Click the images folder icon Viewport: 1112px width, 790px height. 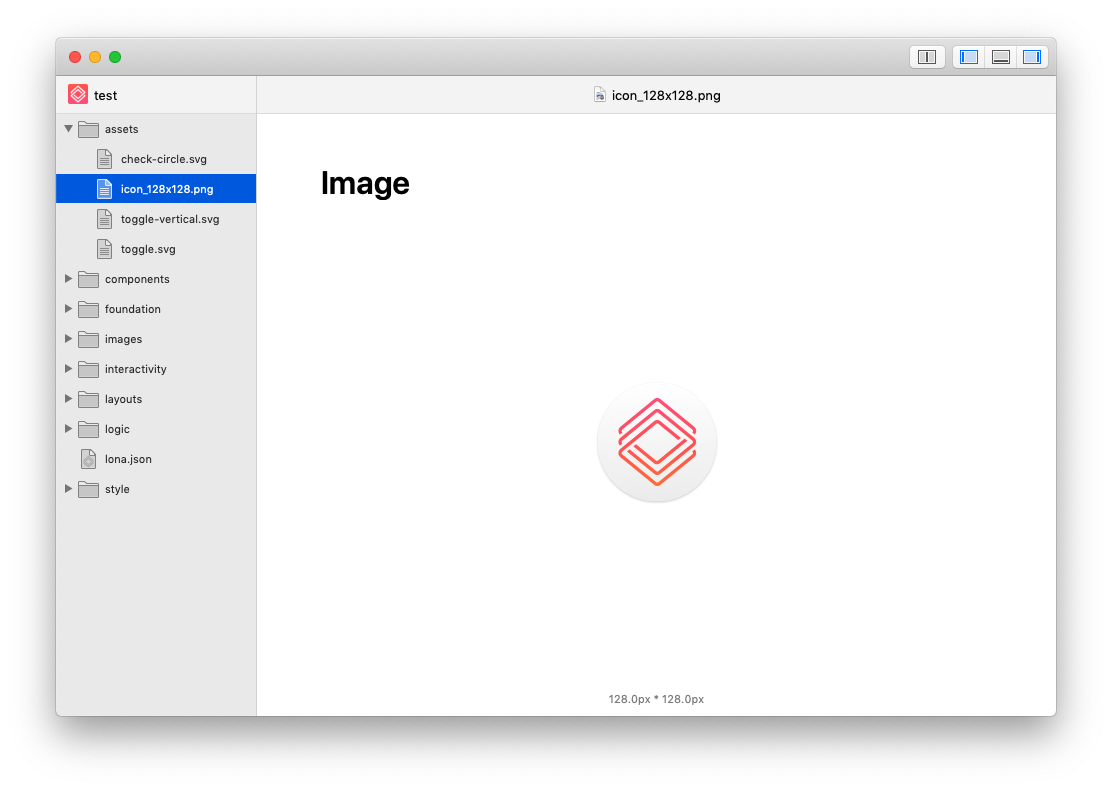pyautogui.click(x=89, y=339)
